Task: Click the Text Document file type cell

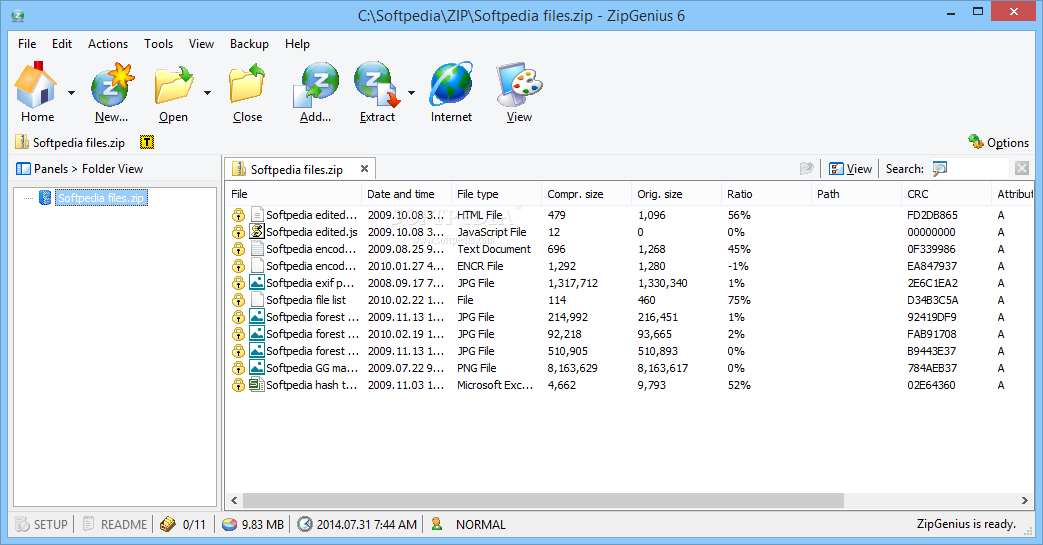Action: pyautogui.click(x=494, y=250)
